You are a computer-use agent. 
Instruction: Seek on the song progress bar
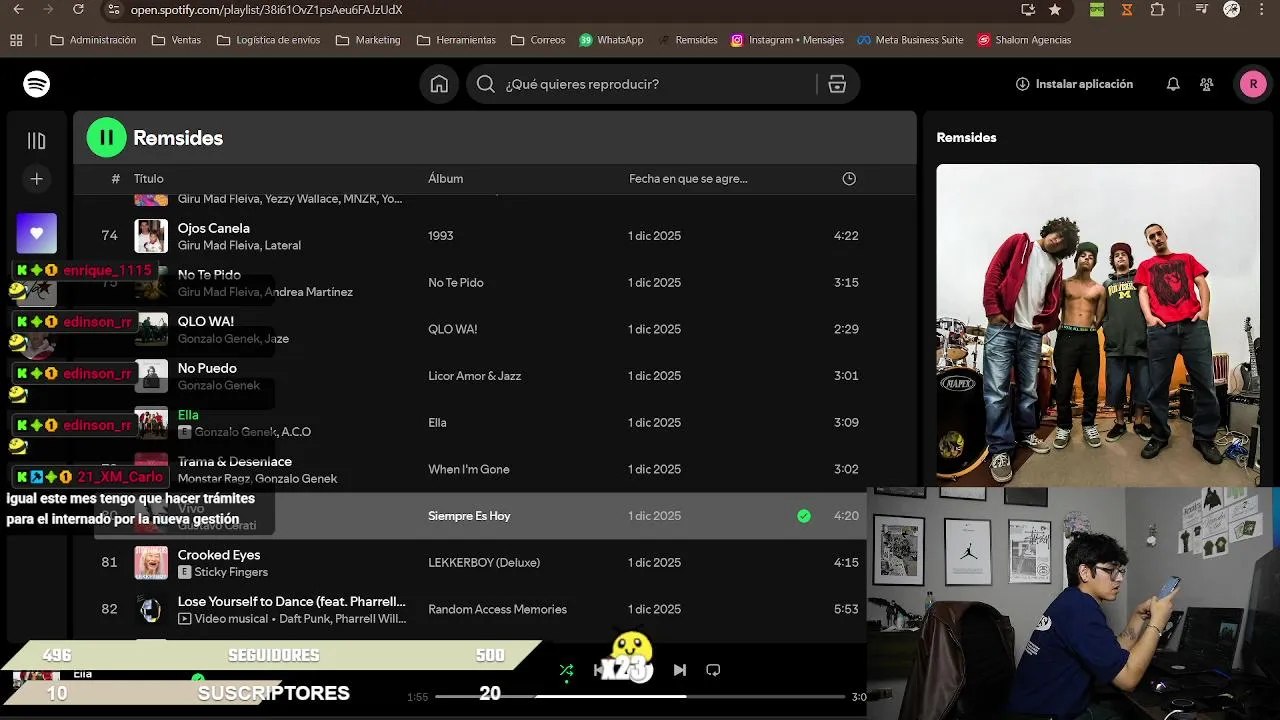(x=640, y=696)
